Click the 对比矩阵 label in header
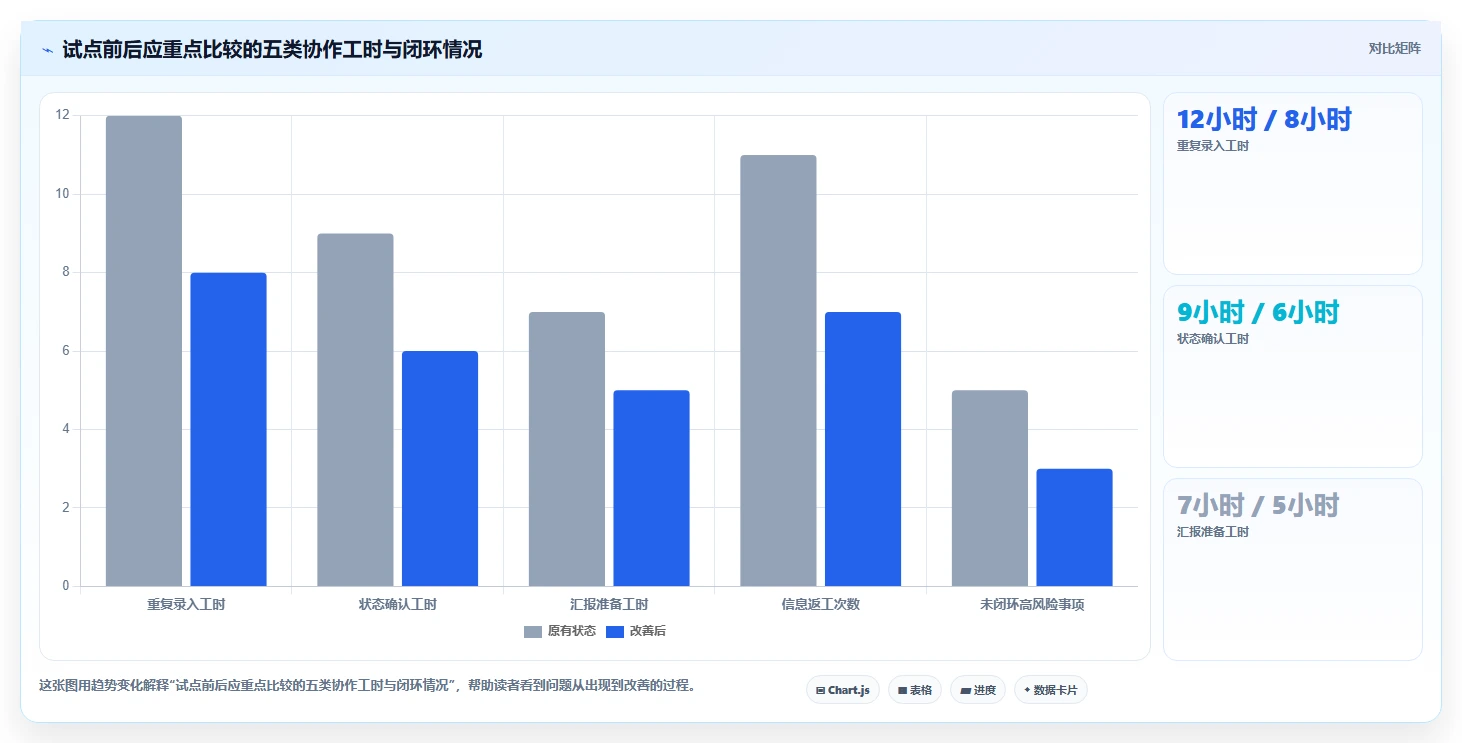1462x743 pixels. (1394, 48)
